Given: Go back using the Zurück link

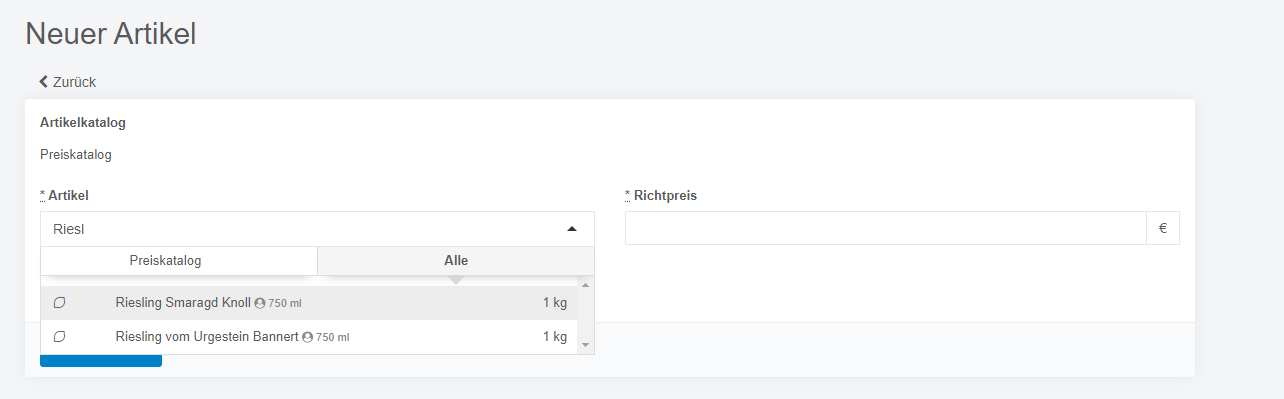Looking at the screenshot, I should [68, 82].
